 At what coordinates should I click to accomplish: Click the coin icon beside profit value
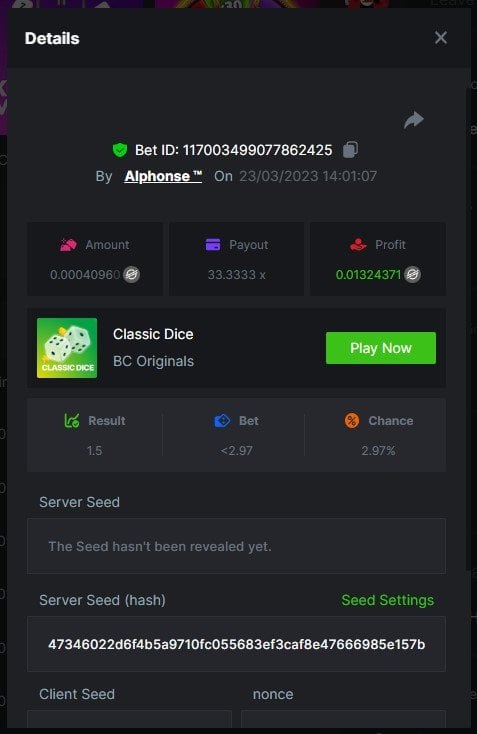(412, 274)
